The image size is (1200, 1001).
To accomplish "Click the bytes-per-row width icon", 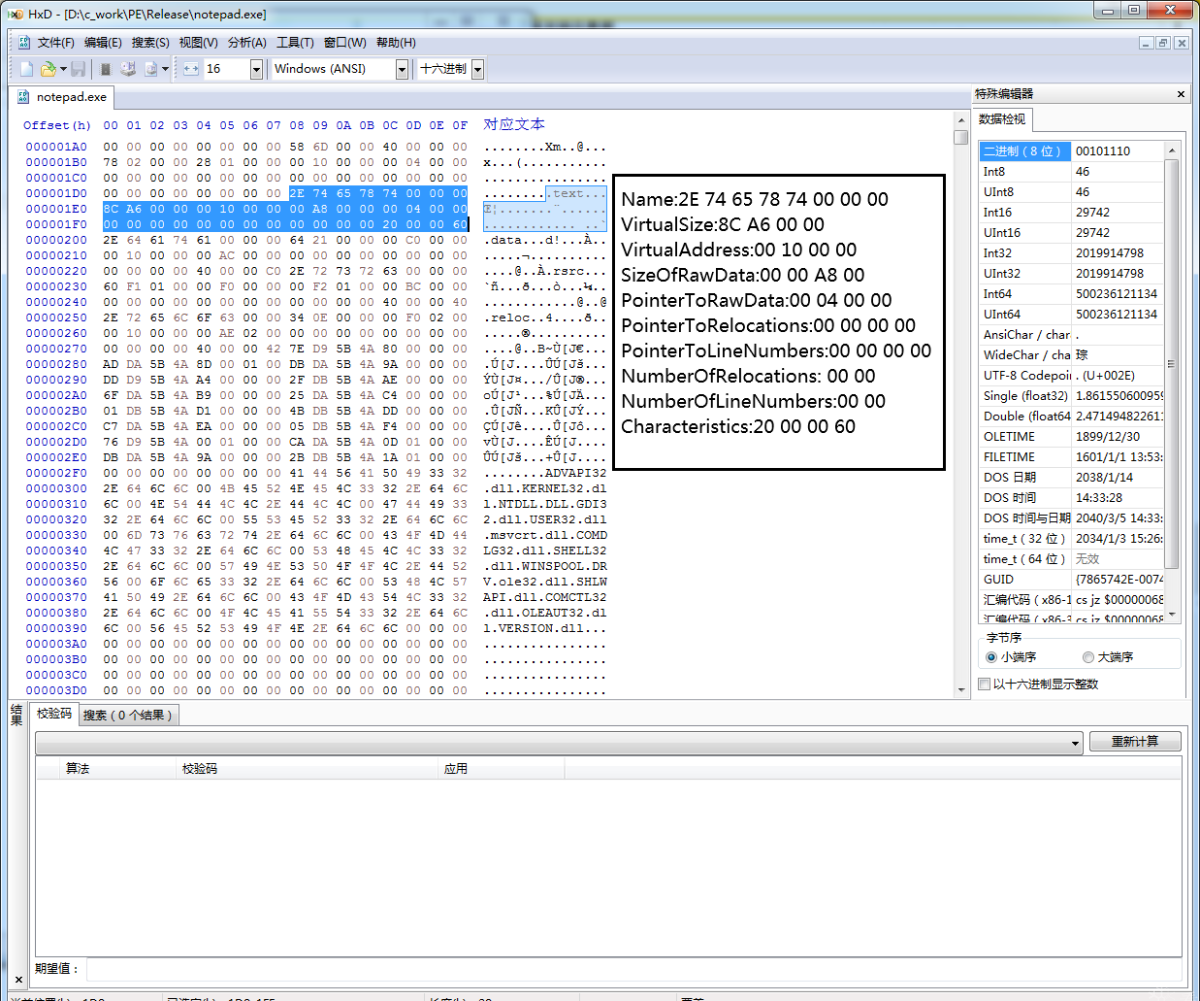I will (x=190, y=69).
